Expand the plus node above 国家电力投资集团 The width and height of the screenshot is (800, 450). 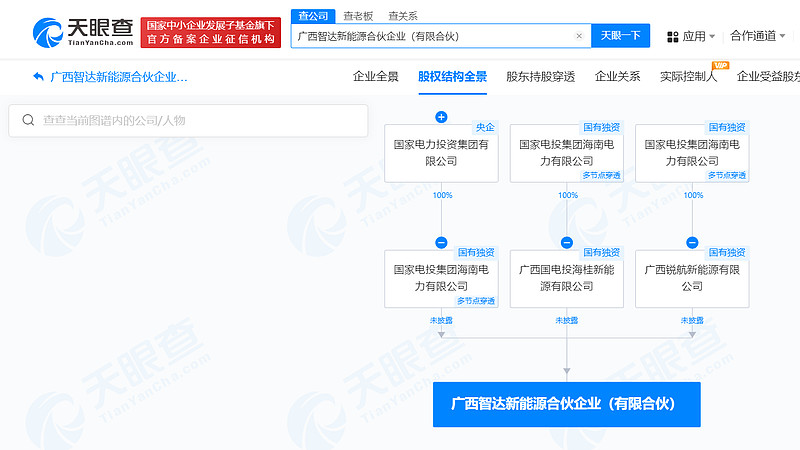point(441,117)
